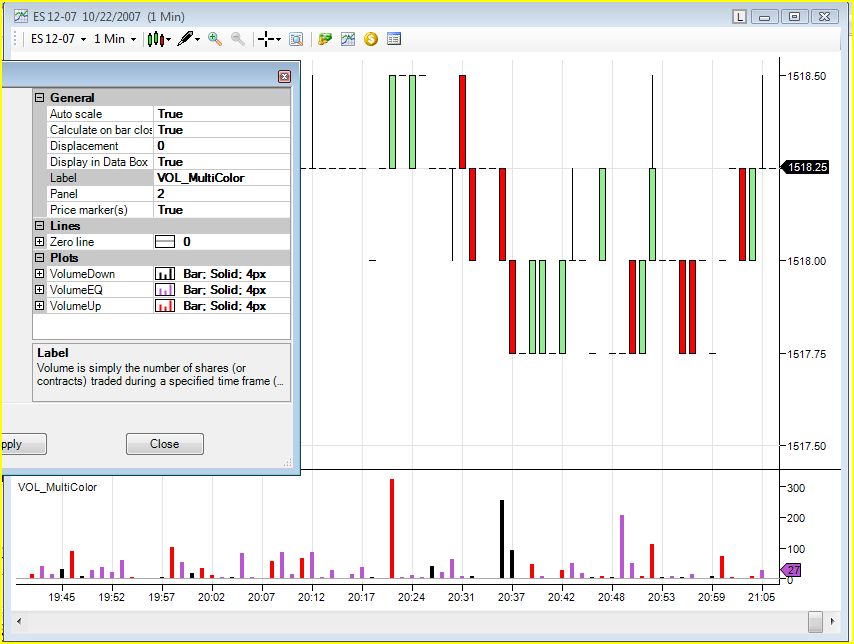Open the ES 12-07 instrument dropdown
This screenshot has width=854, height=644.
pyautogui.click(x=59, y=39)
